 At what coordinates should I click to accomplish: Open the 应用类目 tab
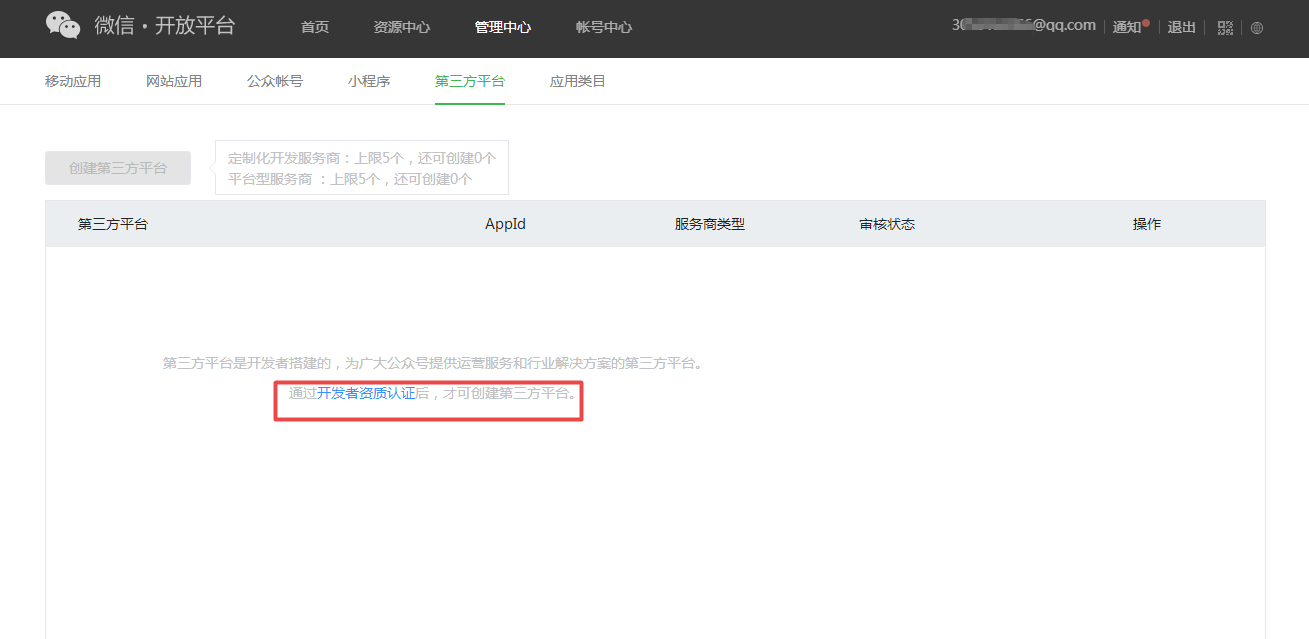point(578,81)
